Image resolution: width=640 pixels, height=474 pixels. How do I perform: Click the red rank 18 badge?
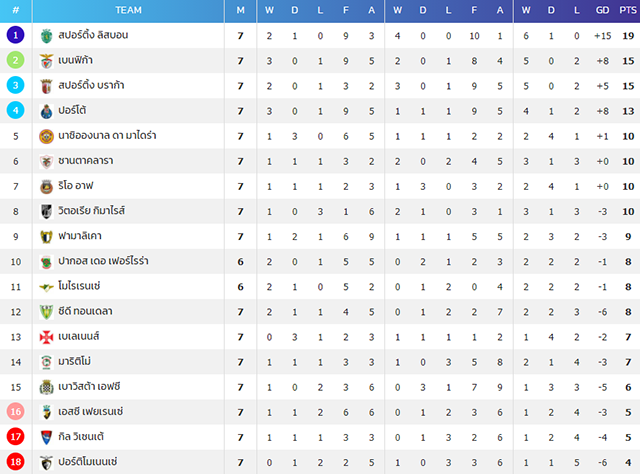coord(16,462)
